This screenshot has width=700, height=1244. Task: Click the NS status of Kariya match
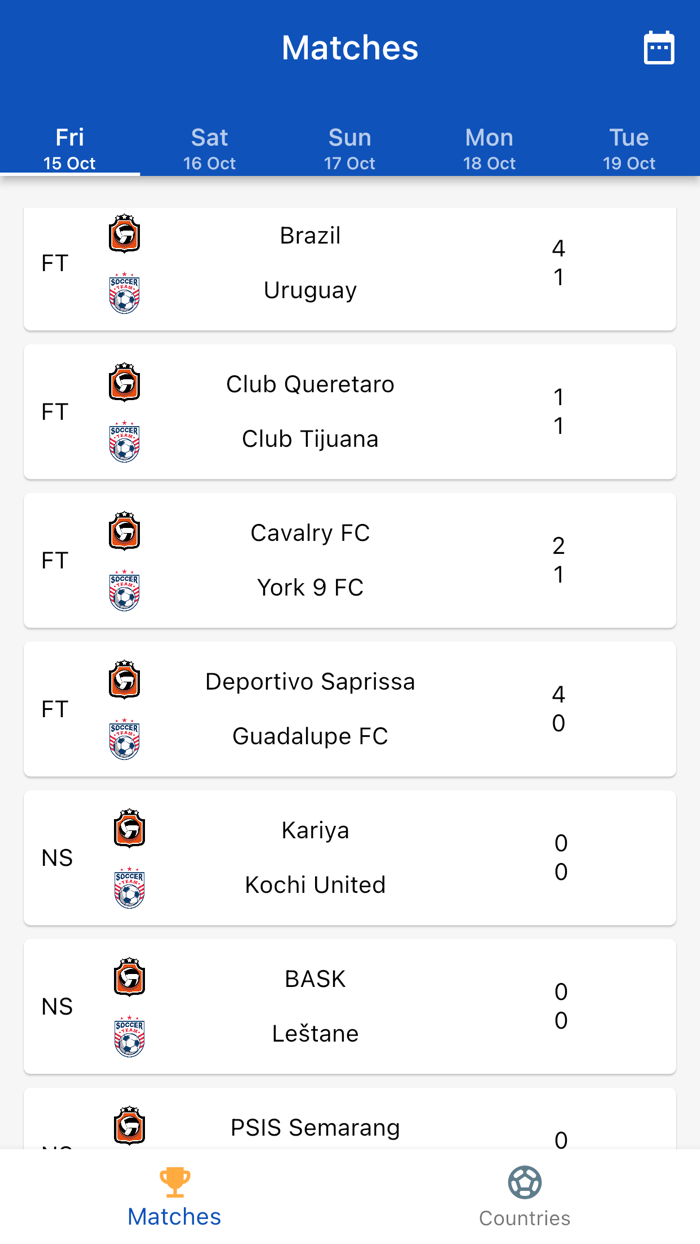pos(57,858)
